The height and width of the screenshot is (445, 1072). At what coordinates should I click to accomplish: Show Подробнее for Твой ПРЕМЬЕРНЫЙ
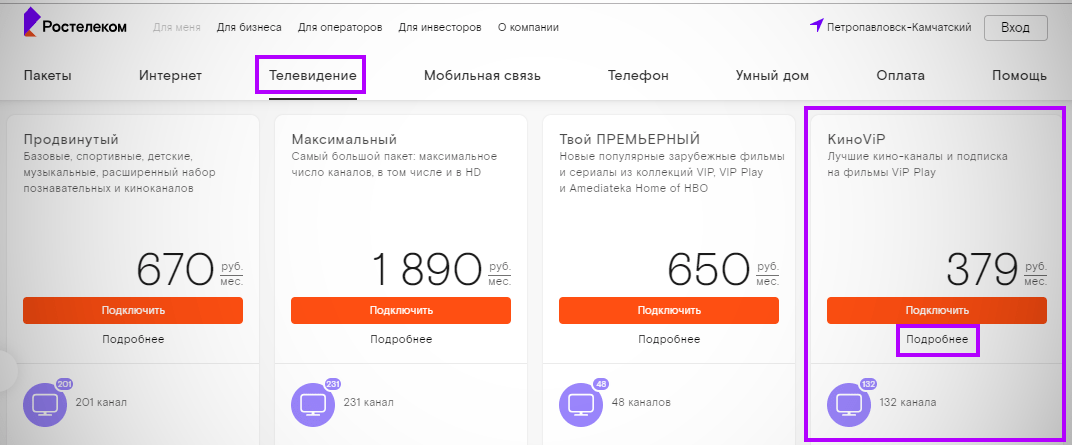point(669,340)
